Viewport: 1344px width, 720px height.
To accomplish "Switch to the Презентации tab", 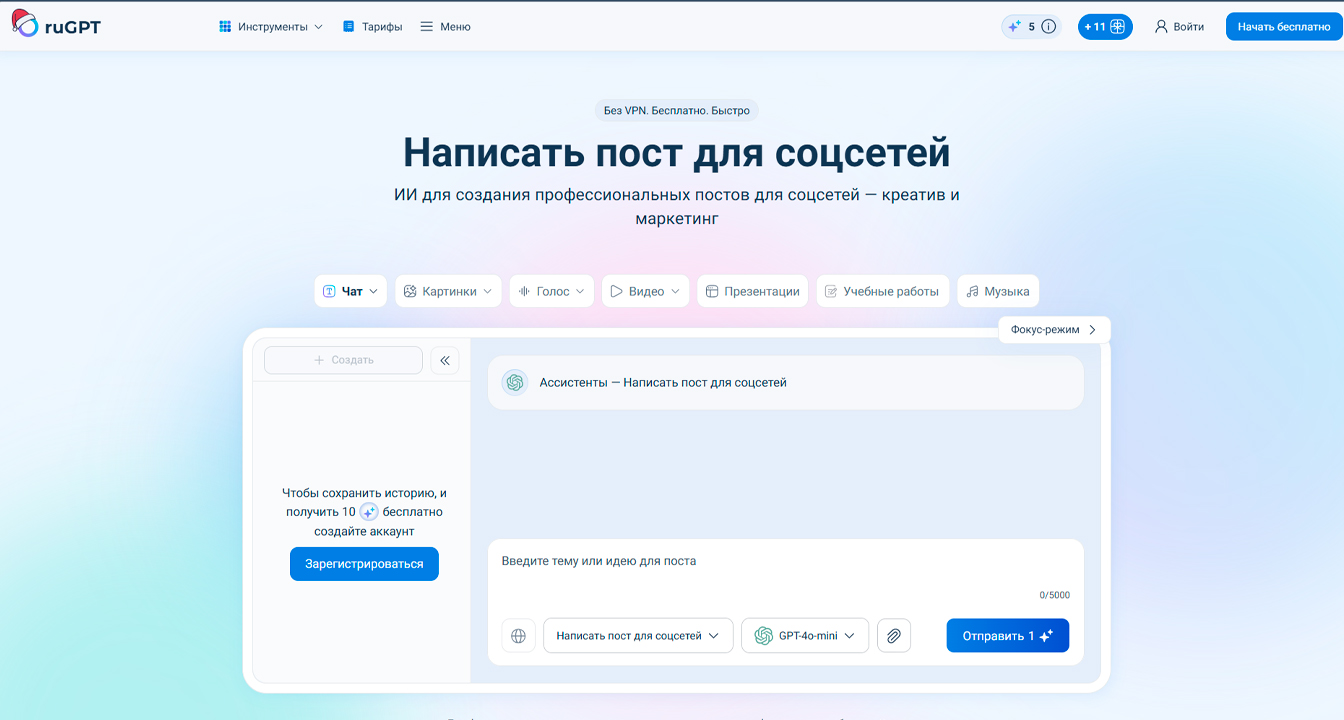I will click(752, 291).
